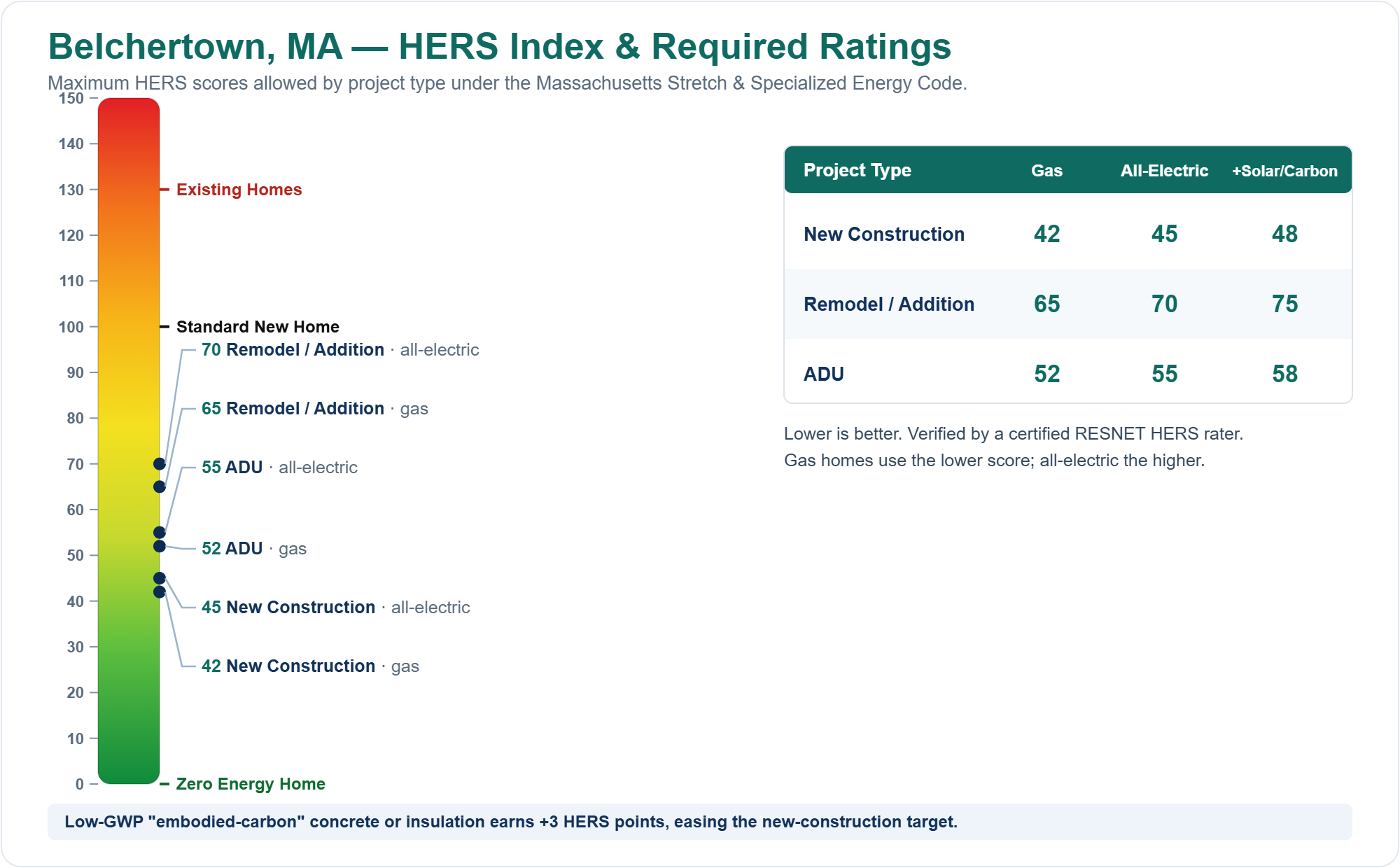The image size is (1400, 868).
Task: Select the '55 ADU' all-electric label
Action: [279, 468]
